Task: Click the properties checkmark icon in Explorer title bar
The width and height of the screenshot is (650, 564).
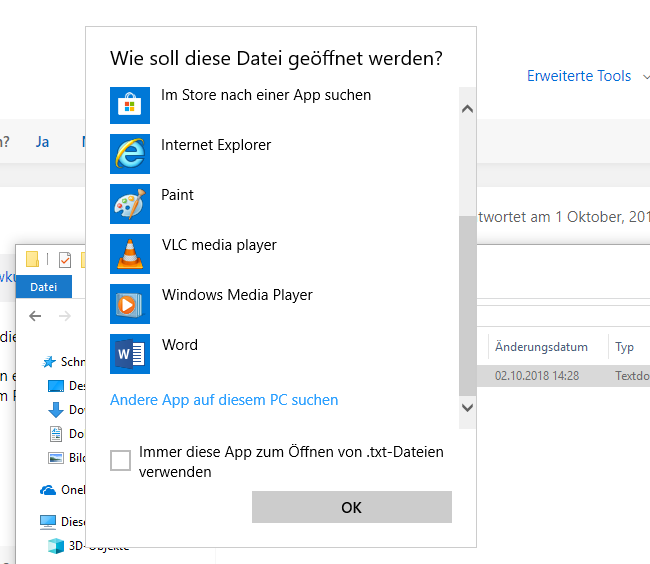Action: tap(65, 260)
